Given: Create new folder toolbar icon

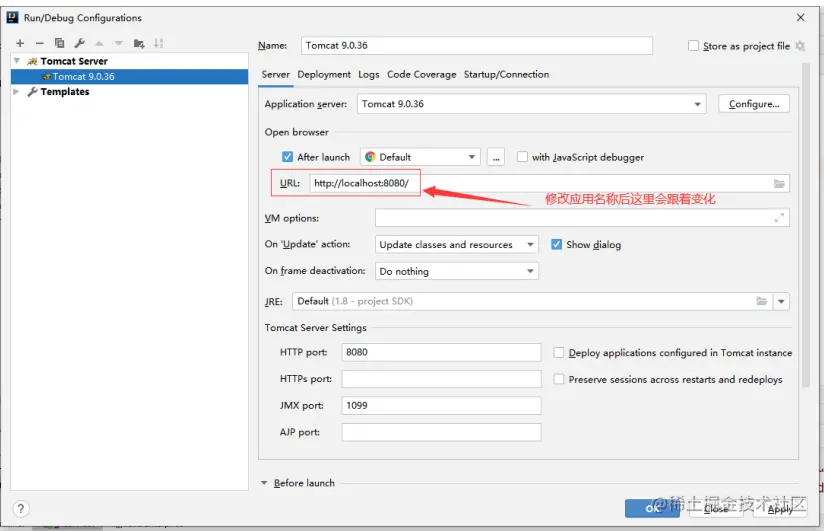Looking at the screenshot, I should (x=139, y=44).
